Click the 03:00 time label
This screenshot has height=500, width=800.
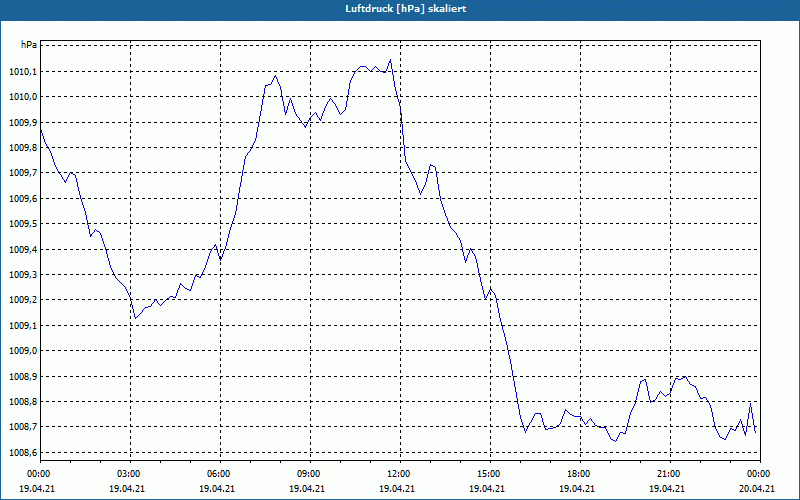point(127,474)
